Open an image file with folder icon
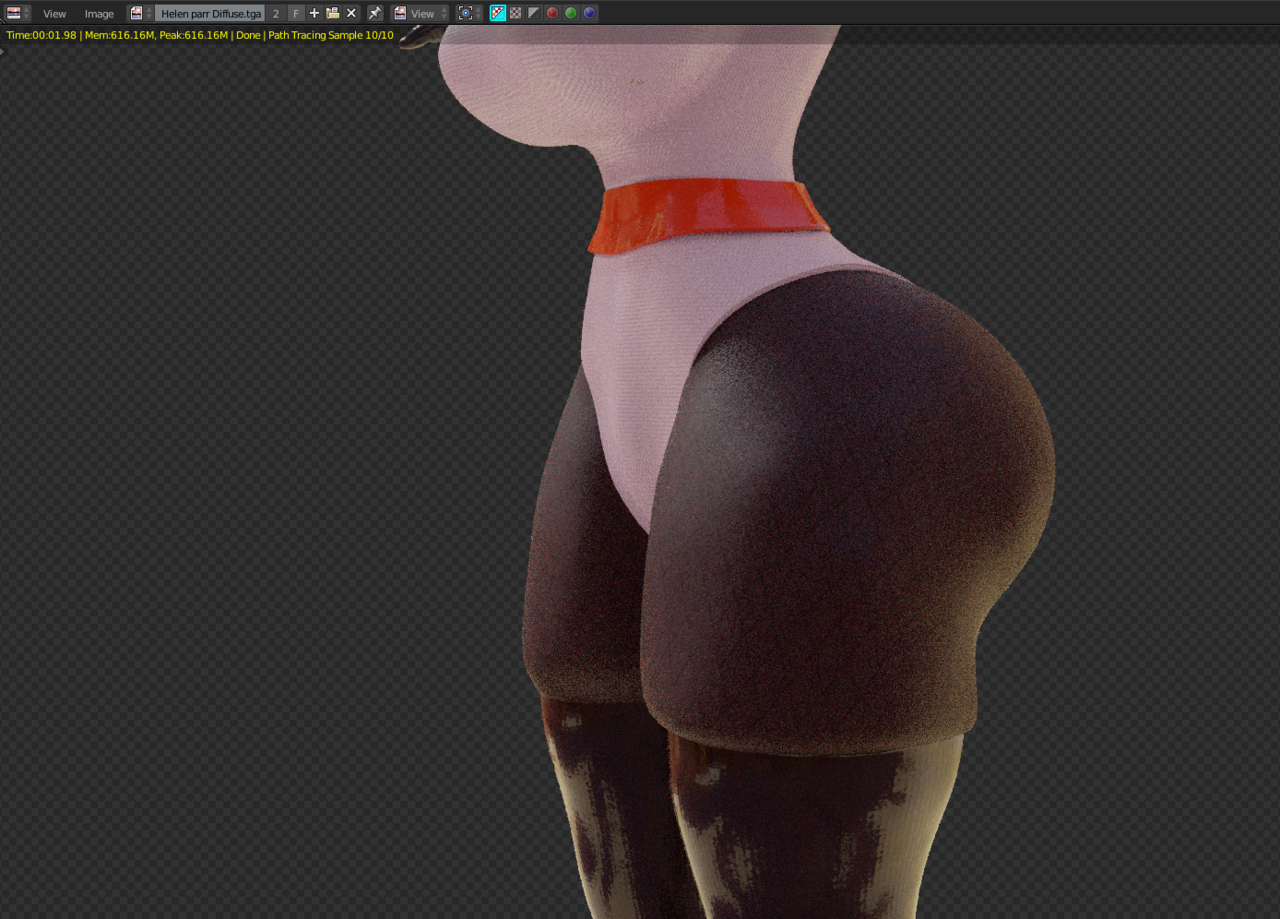Screen dimensions: 1280x919 tap(333, 13)
